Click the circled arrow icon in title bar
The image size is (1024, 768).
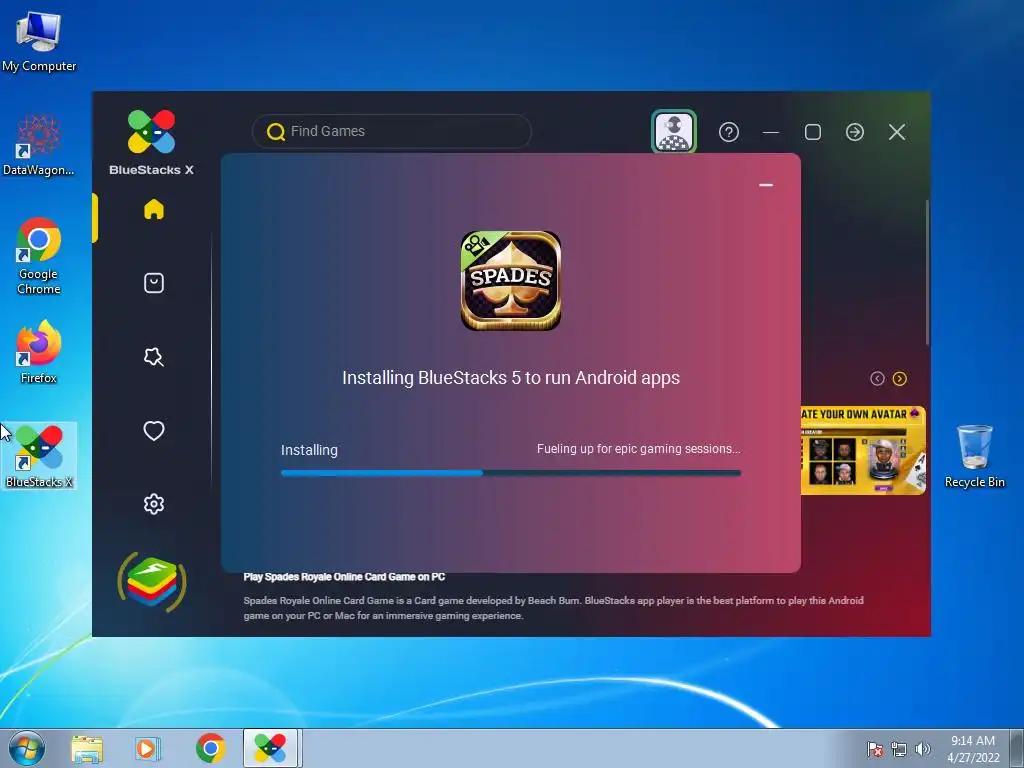click(x=855, y=133)
